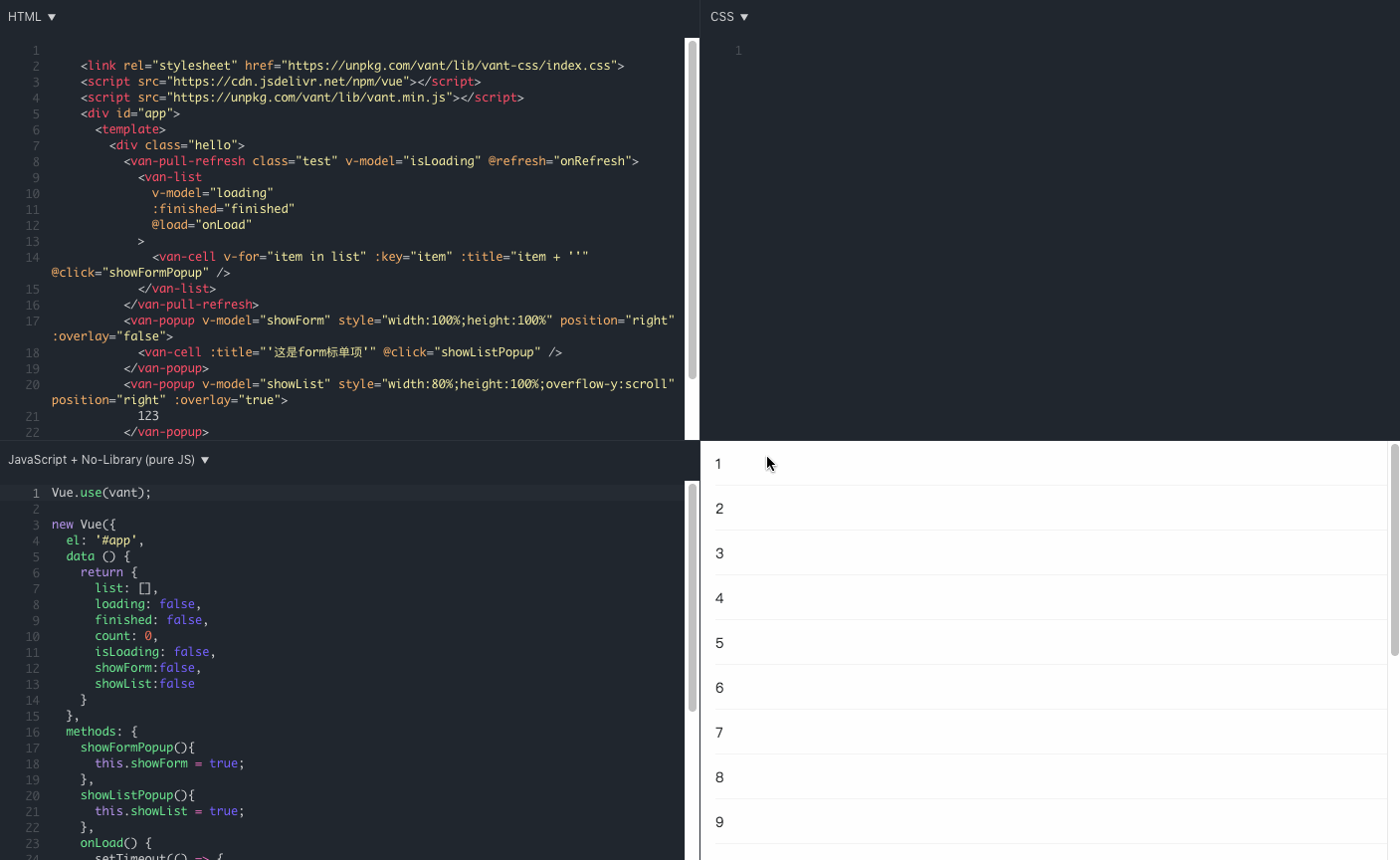
Task: Place cursor on the "onLoad() {" line
Action: click(x=116, y=843)
